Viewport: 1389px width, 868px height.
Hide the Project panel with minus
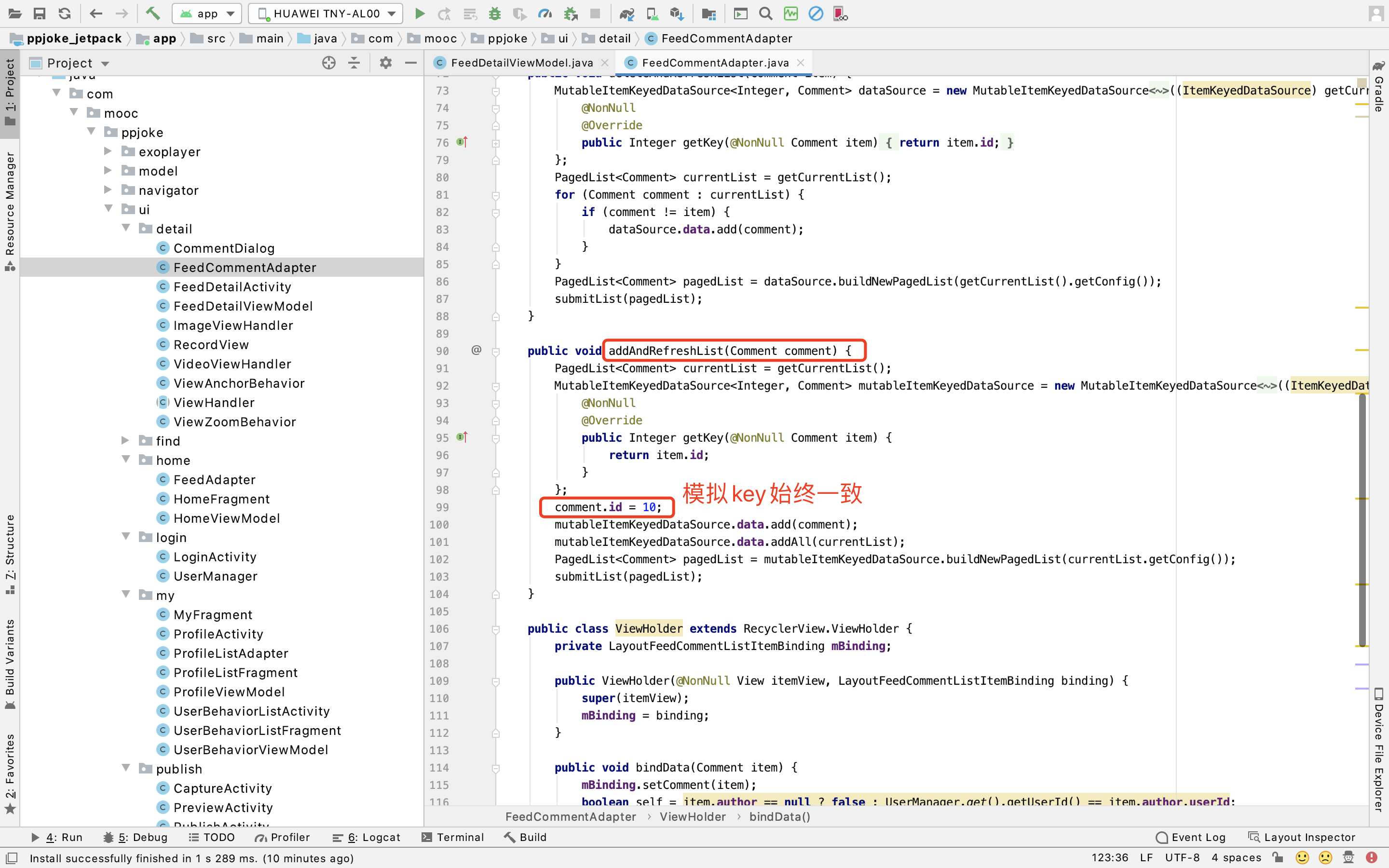(x=411, y=63)
